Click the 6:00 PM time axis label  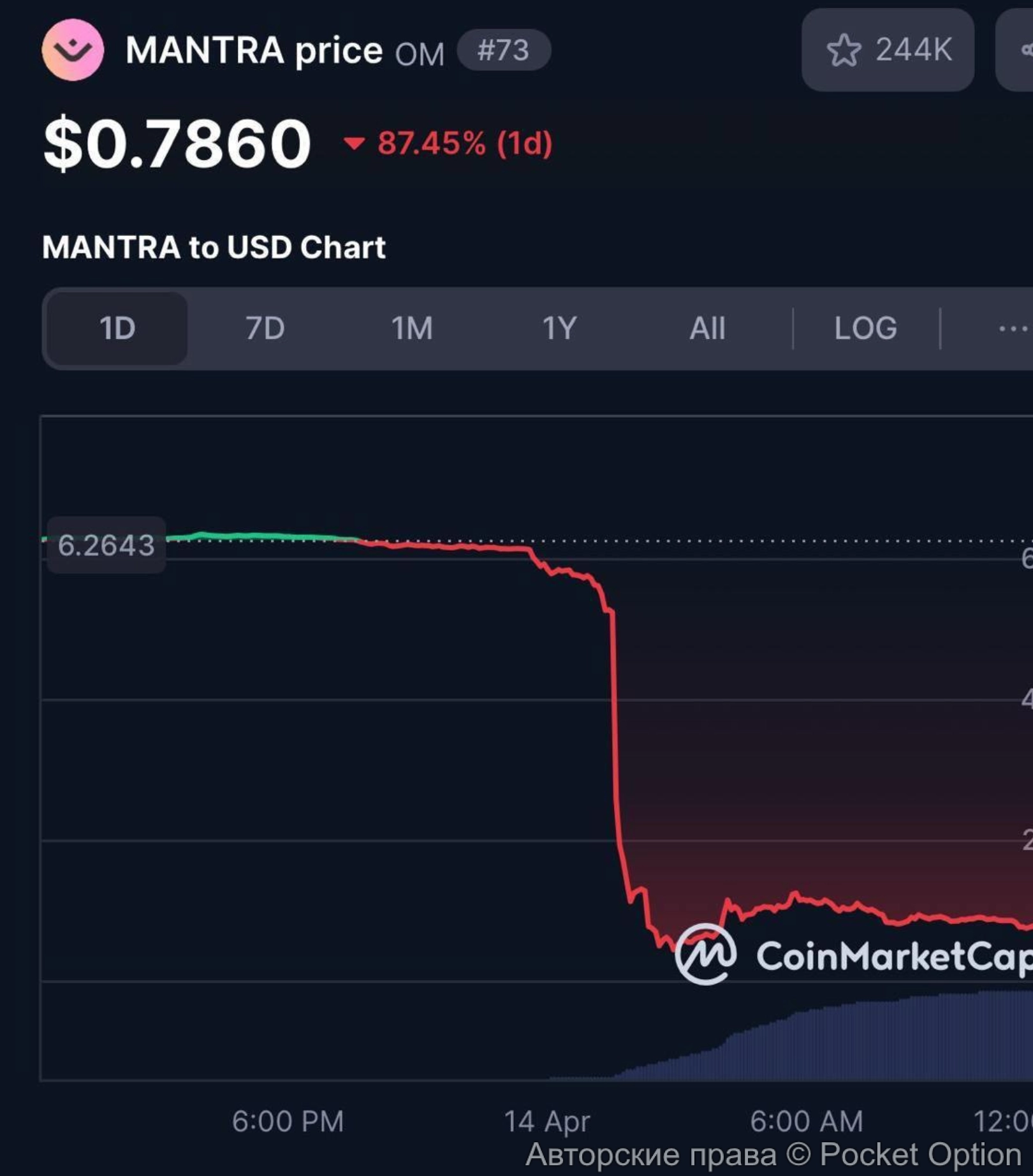(288, 1121)
